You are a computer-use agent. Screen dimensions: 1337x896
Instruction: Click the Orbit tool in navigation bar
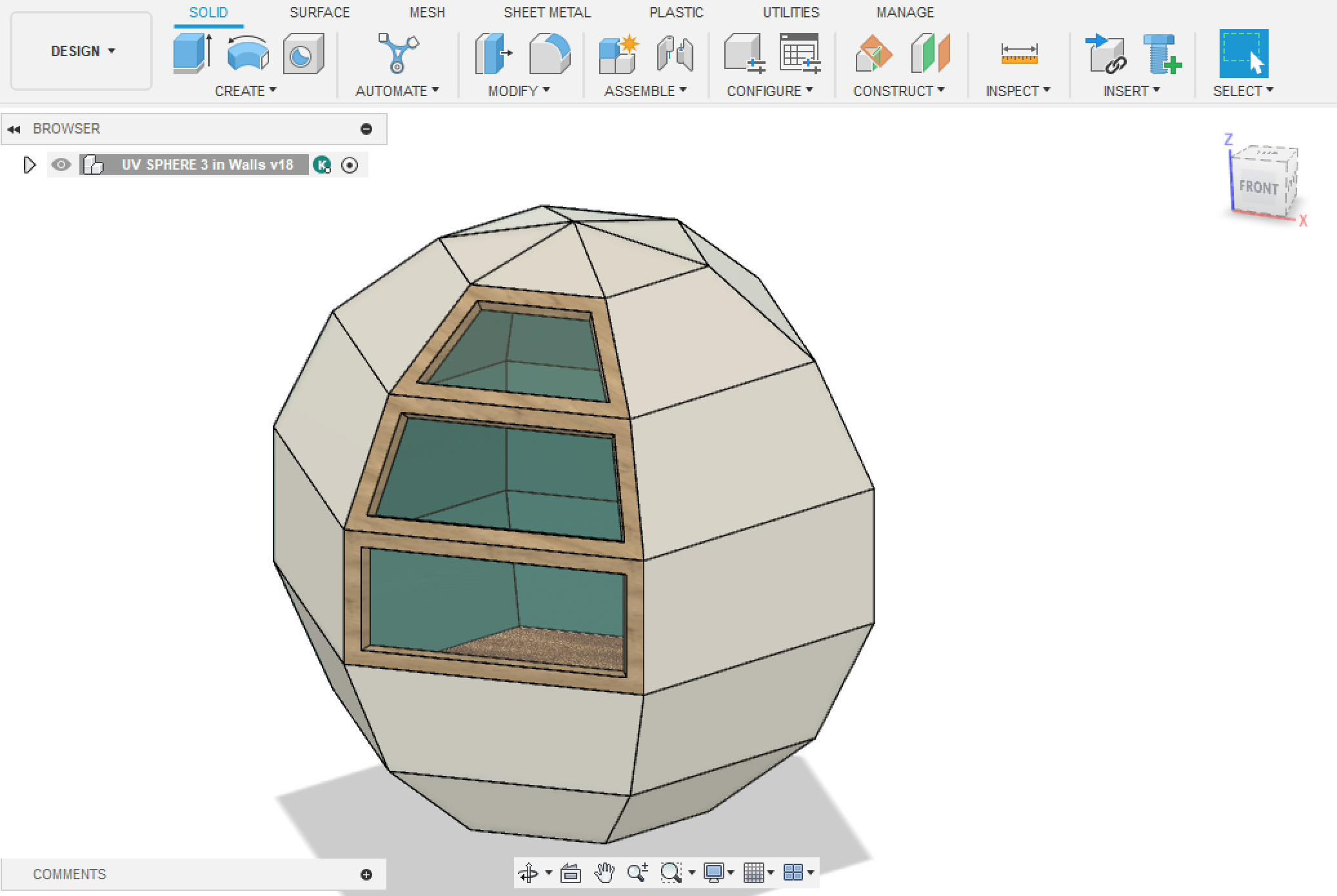click(528, 873)
